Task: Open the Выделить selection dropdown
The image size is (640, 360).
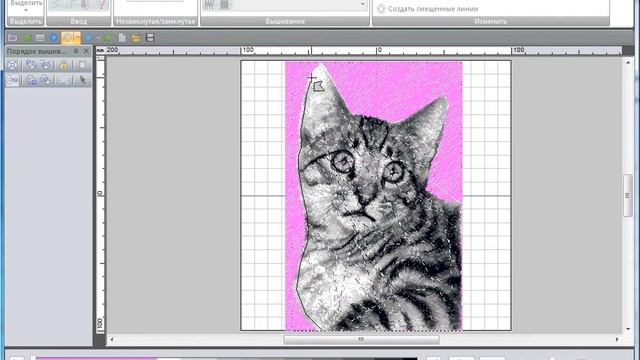Action: (26, 6)
